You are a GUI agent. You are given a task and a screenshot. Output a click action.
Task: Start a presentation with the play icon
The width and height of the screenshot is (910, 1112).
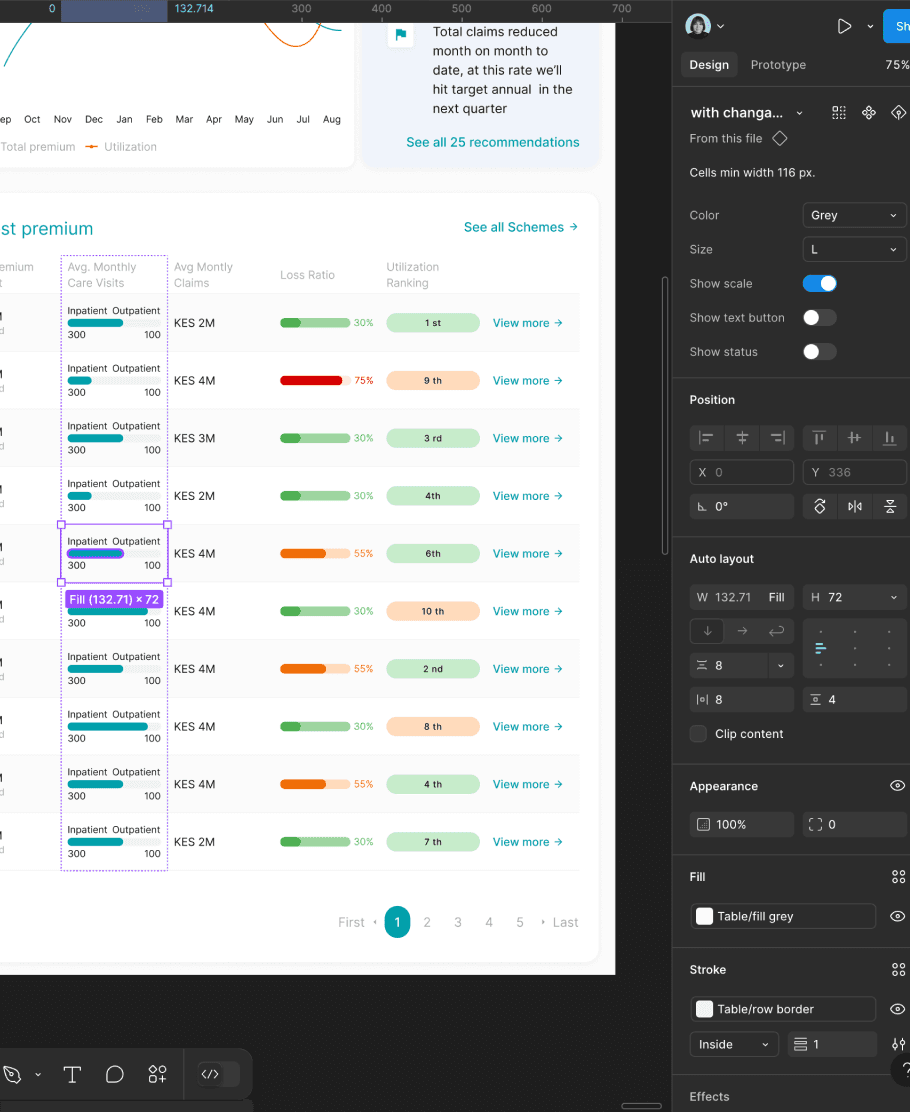843,26
